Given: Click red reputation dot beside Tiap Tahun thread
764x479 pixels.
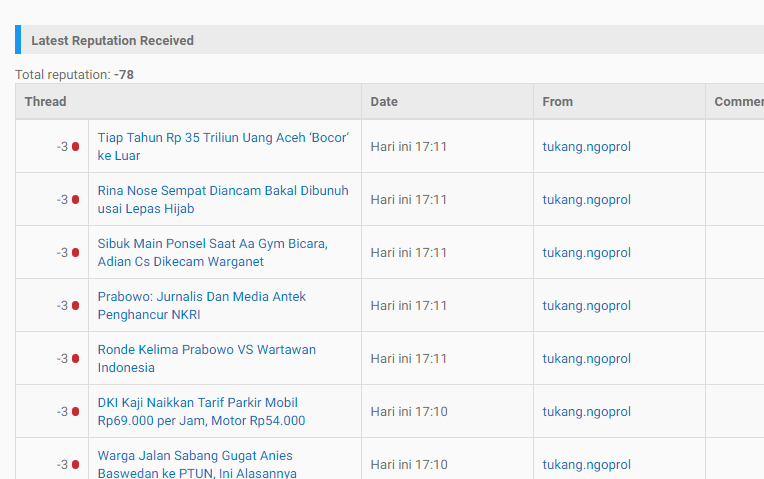Looking at the screenshot, I should click(x=76, y=147).
